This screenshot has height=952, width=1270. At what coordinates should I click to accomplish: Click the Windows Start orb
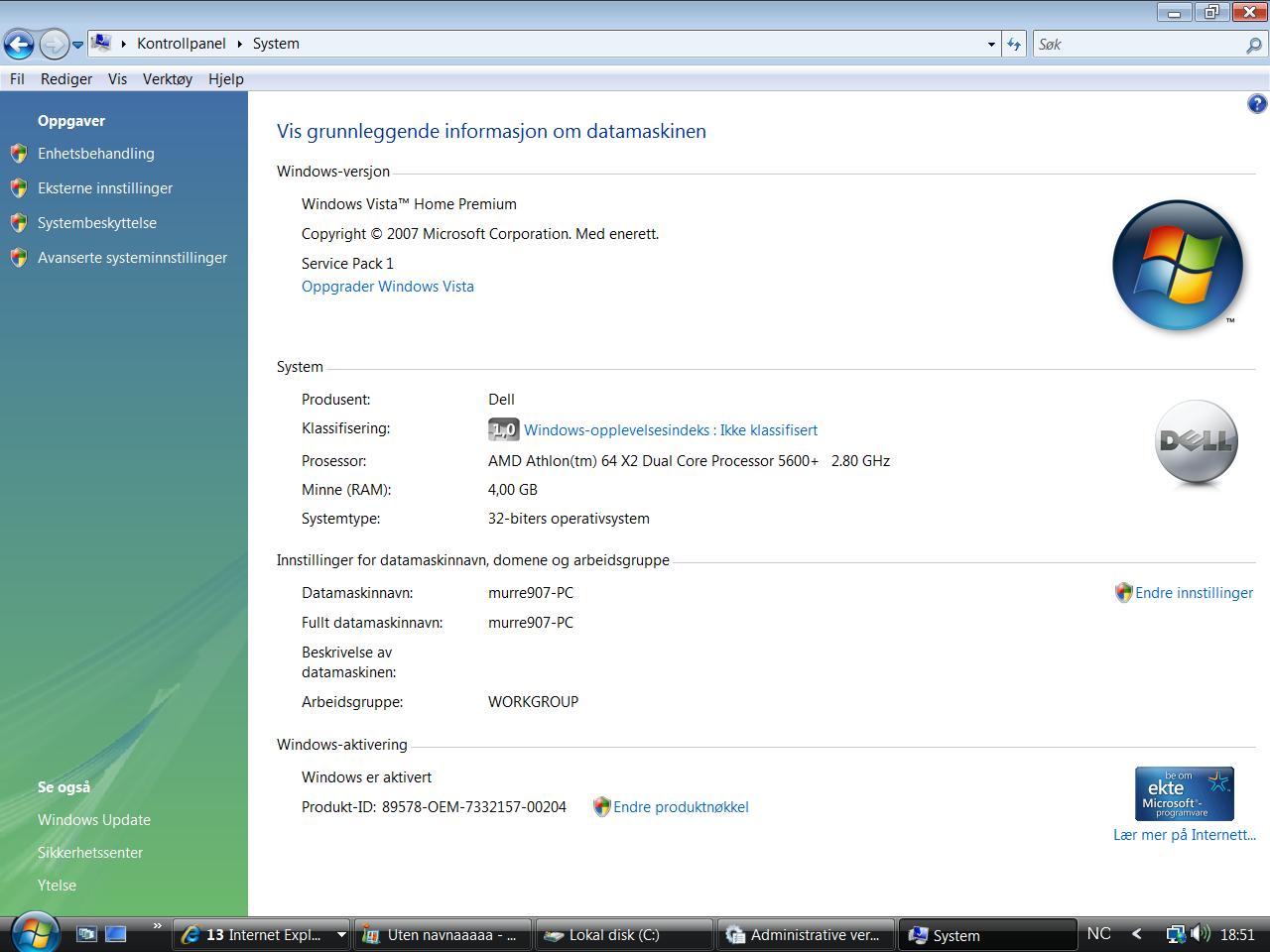coord(35,933)
